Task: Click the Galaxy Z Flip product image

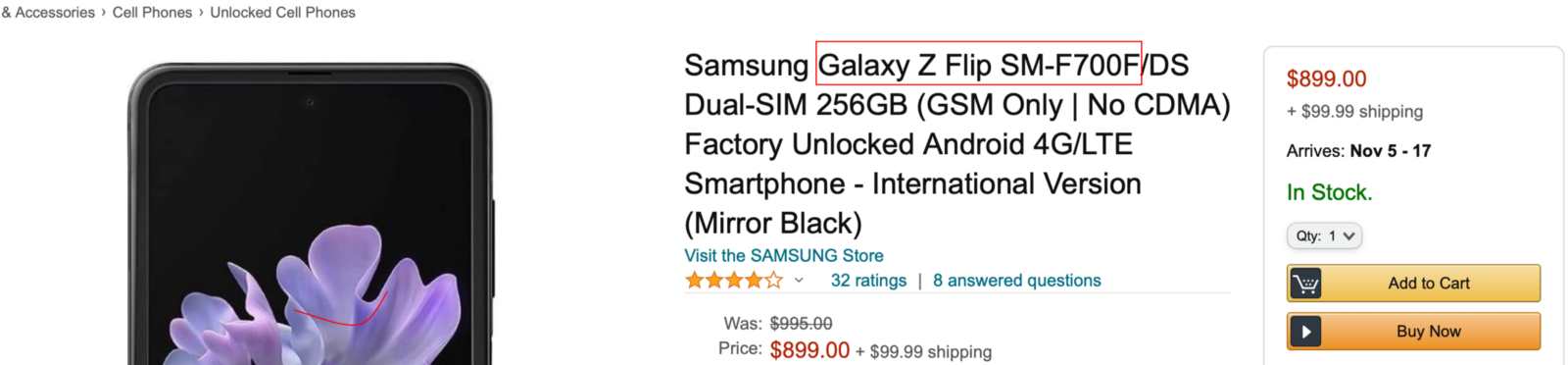Action: 310,214
